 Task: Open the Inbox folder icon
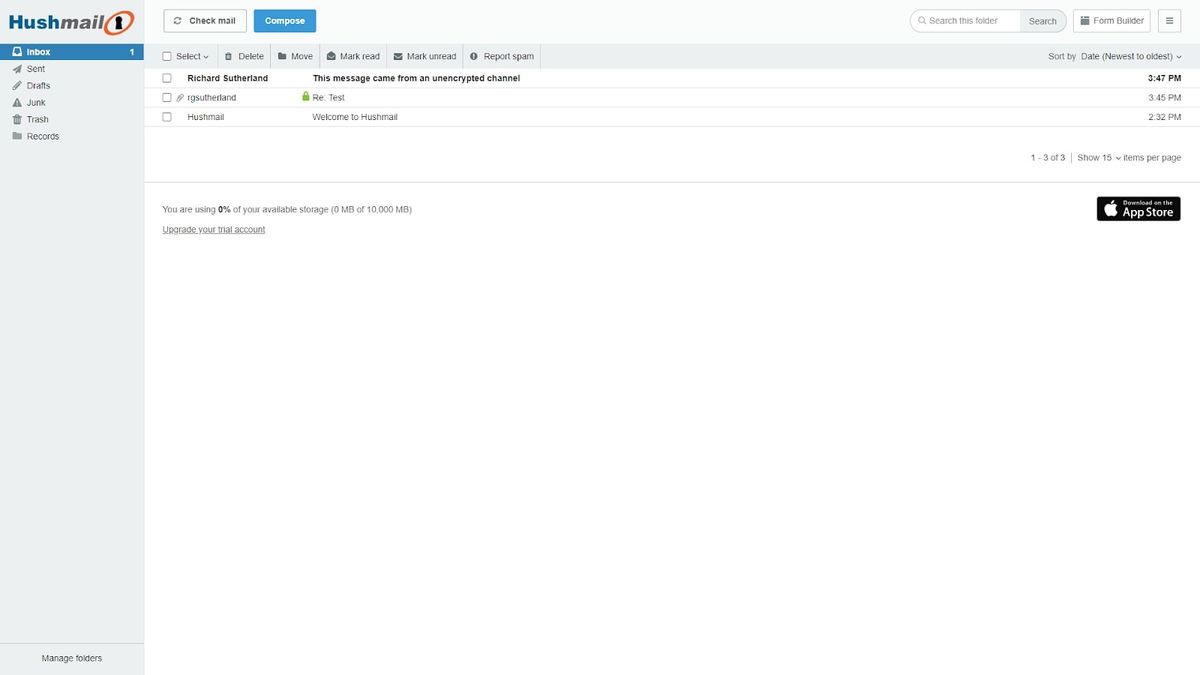(x=17, y=51)
